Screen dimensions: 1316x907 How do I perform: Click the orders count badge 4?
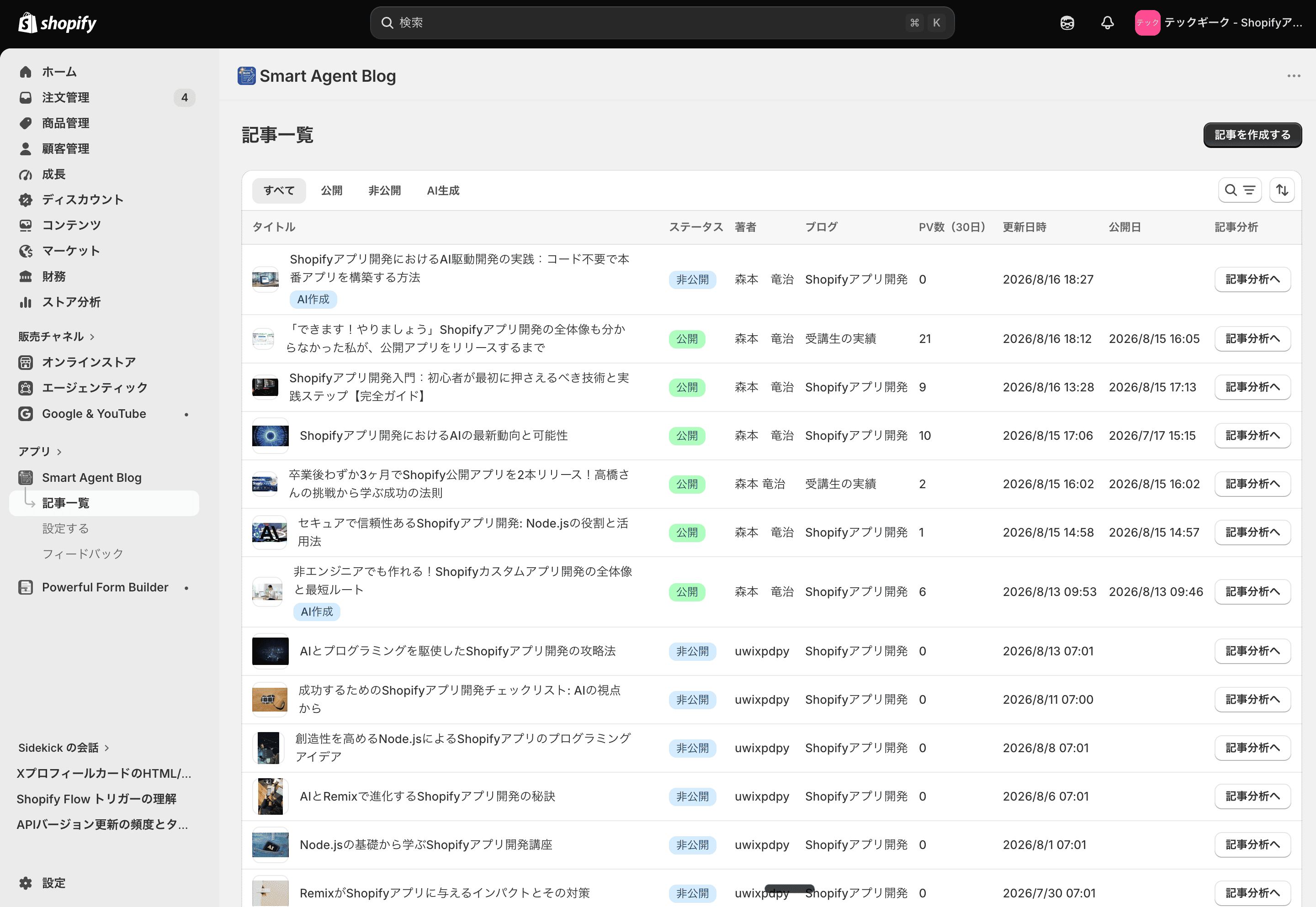184,97
